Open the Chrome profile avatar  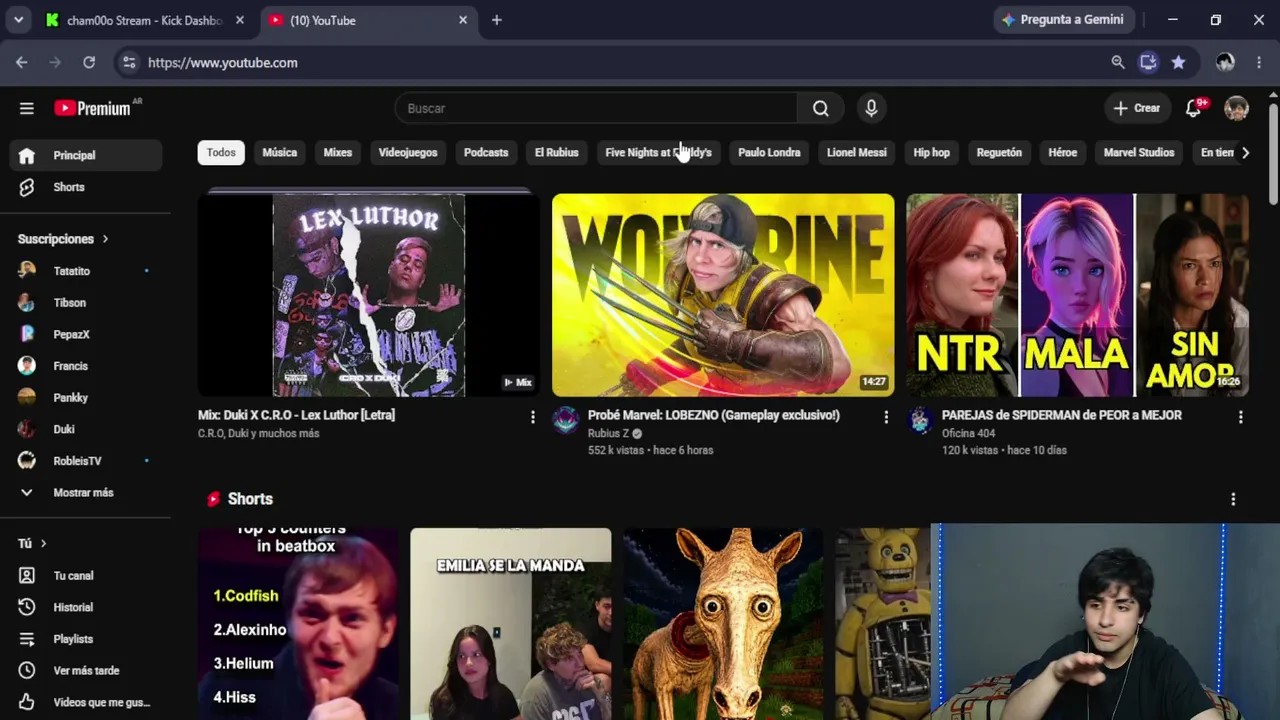(1225, 62)
